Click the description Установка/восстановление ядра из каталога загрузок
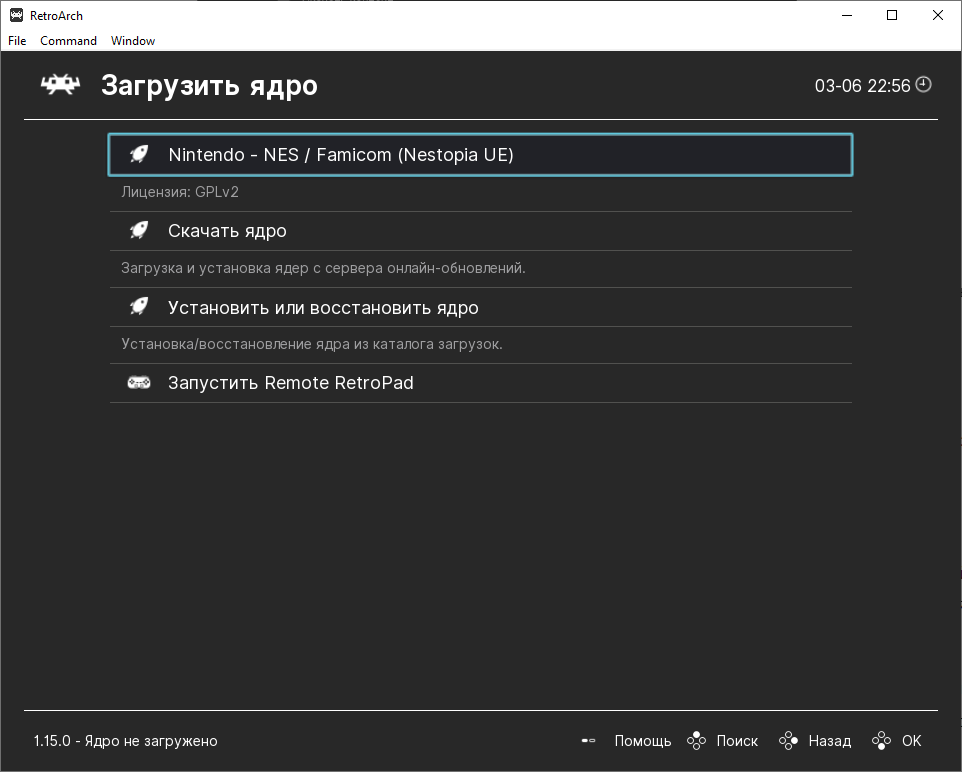 [312, 344]
